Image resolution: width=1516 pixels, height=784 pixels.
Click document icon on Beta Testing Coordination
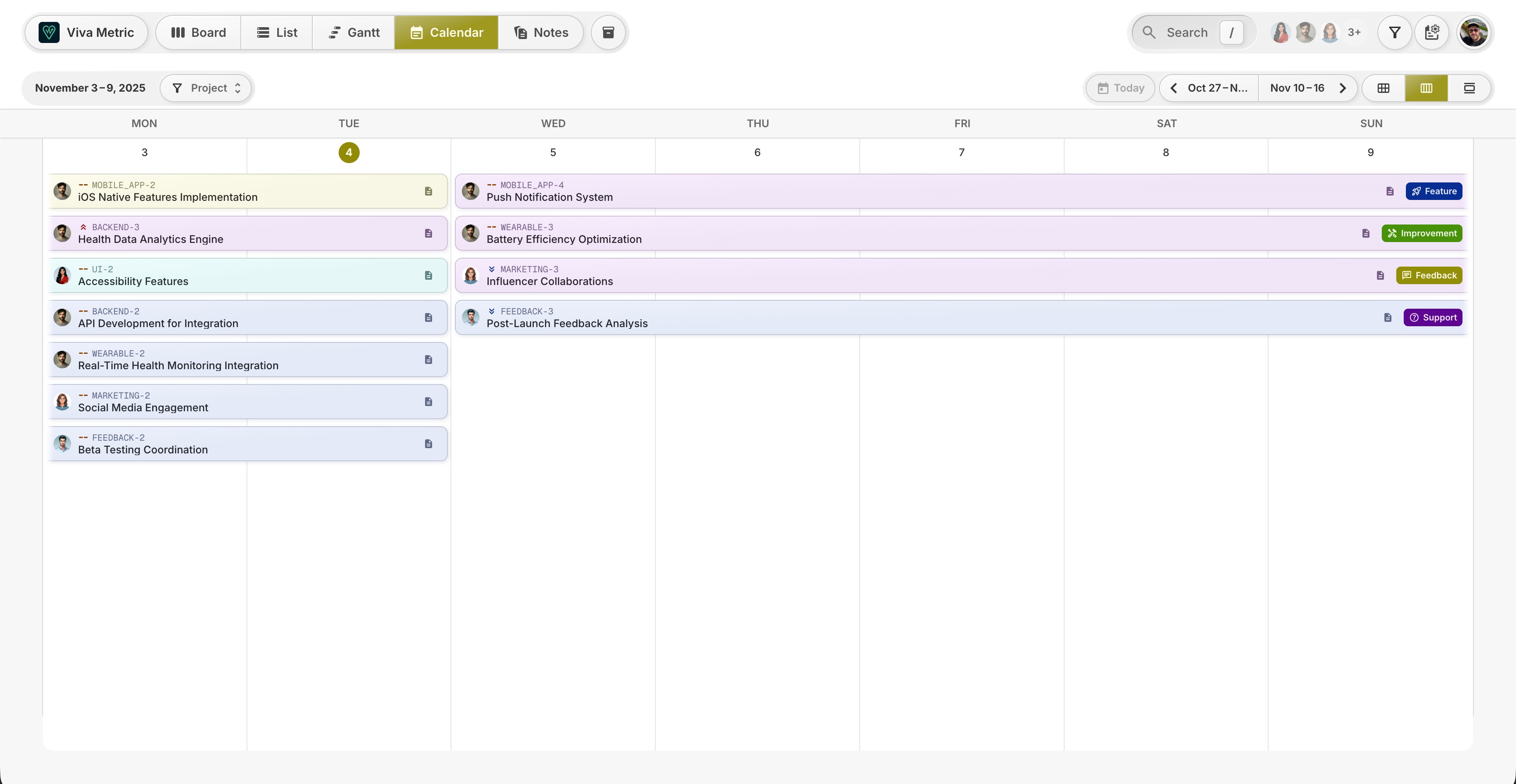(429, 444)
